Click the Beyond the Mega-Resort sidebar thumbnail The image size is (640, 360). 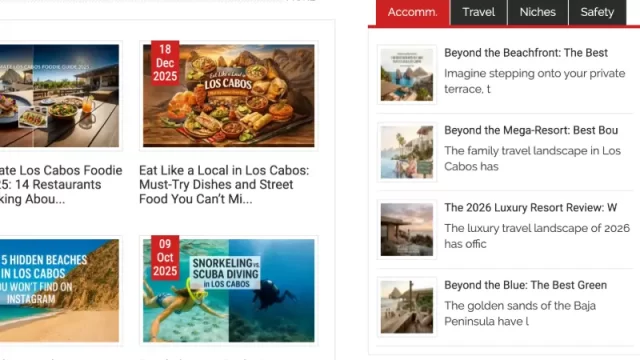[x=407, y=152]
